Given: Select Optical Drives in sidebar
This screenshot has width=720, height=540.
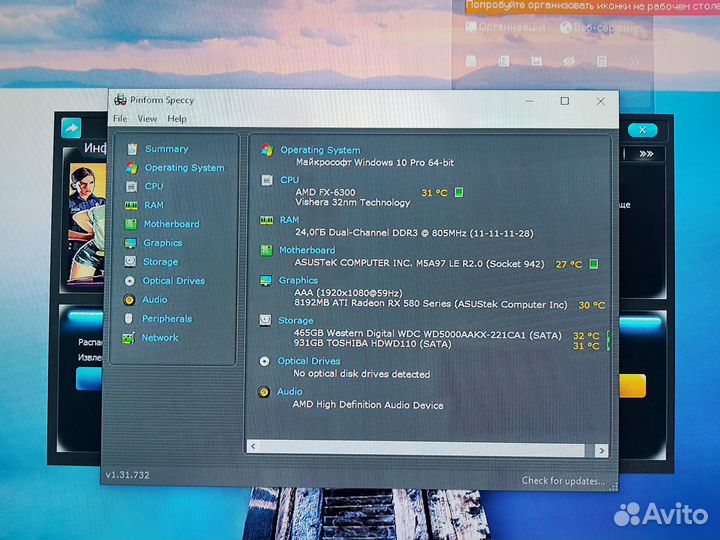Looking at the screenshot, I should click(x=174, y=281).
